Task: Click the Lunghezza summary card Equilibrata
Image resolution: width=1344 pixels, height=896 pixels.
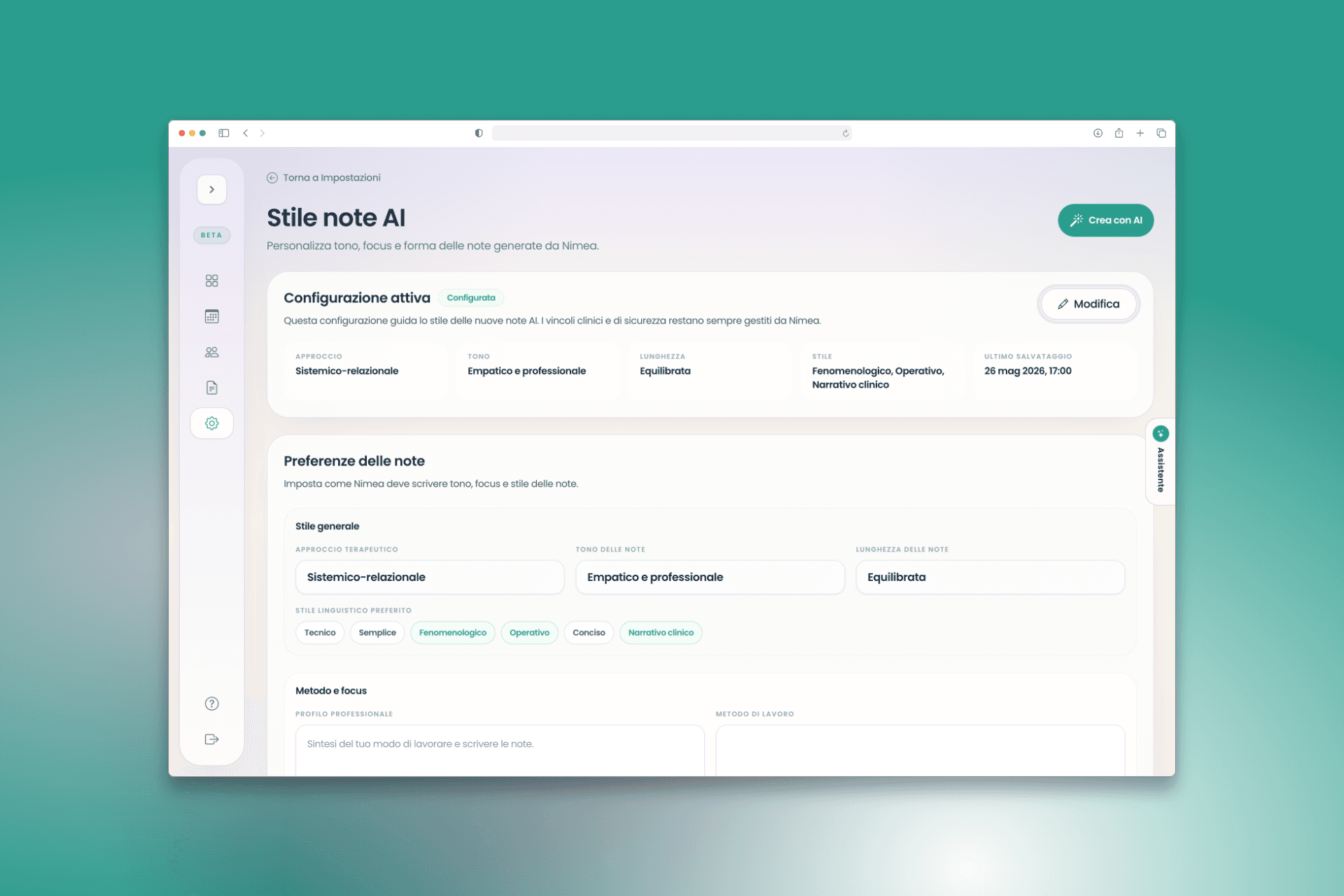Action: coord(708,371)
